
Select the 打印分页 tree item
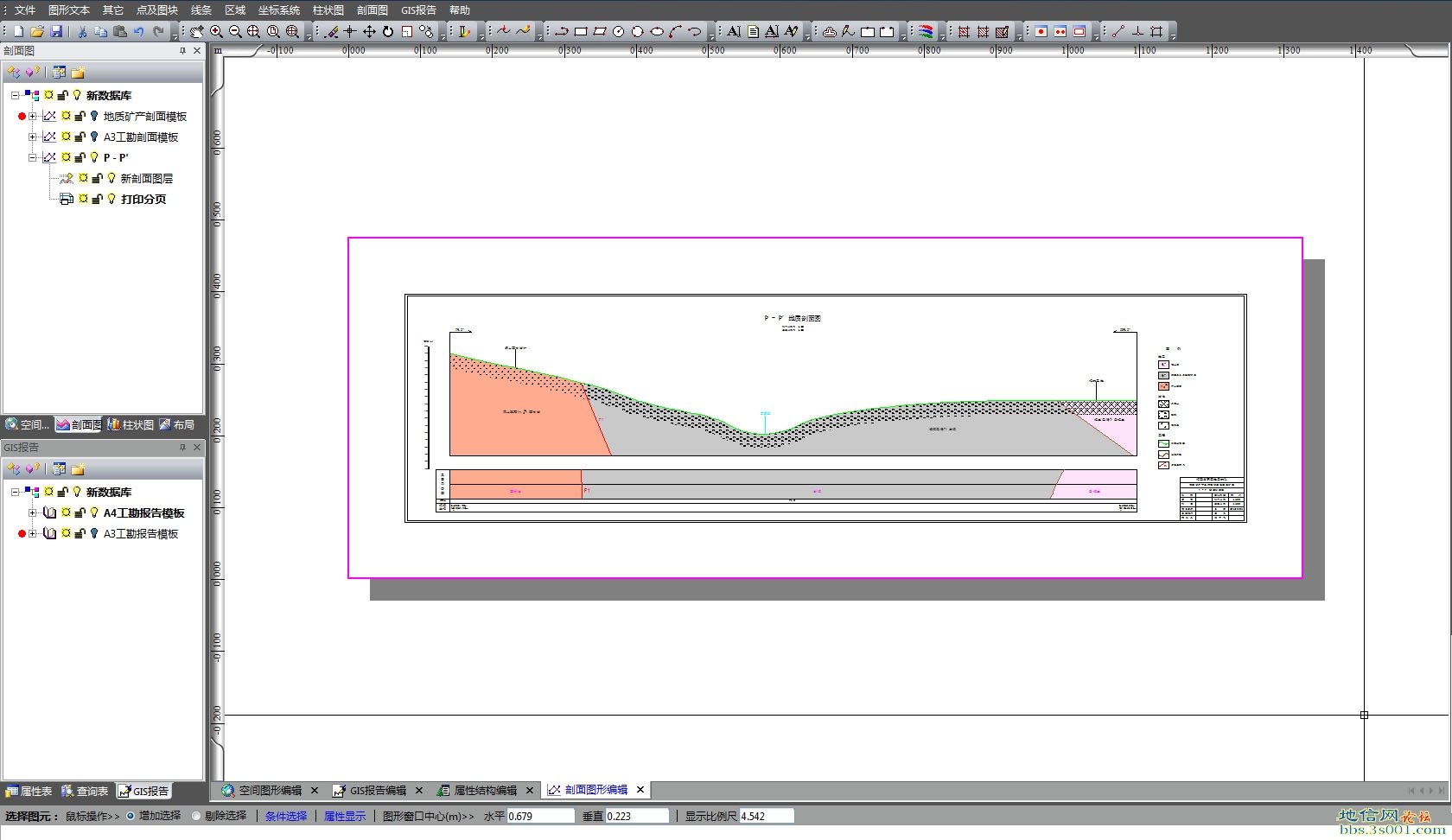[x=143, y=199]
